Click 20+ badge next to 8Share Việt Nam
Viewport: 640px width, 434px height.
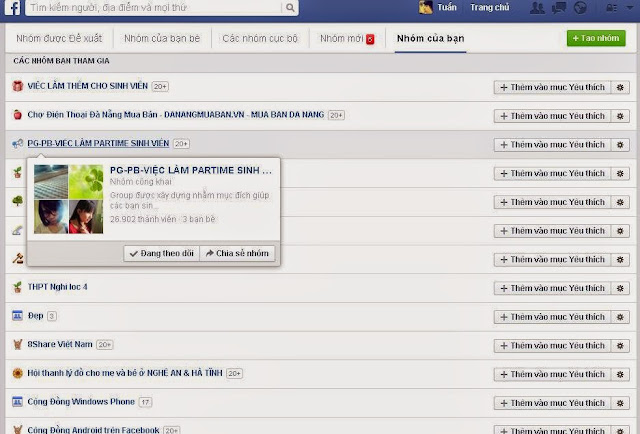pos(104,345)
